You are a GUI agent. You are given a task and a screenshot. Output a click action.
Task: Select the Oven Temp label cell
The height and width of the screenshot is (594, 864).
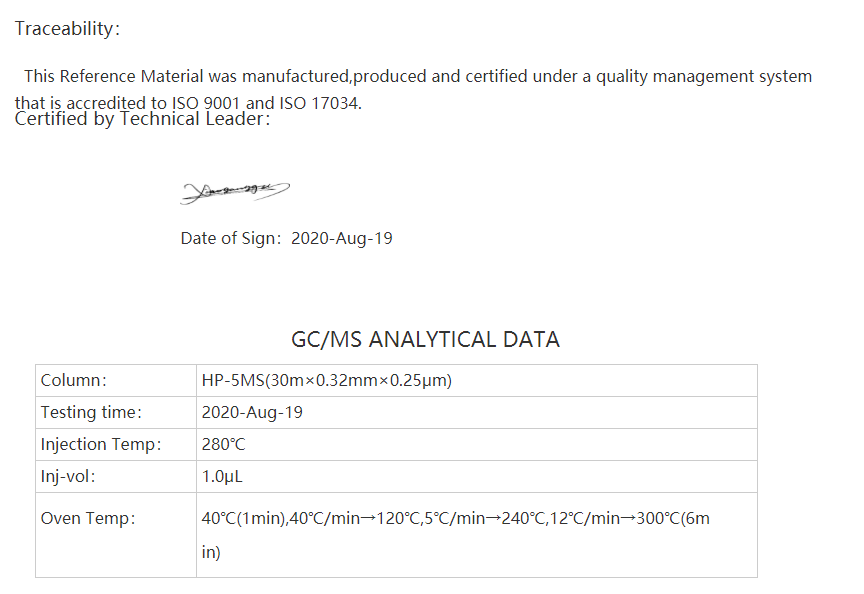116,535
